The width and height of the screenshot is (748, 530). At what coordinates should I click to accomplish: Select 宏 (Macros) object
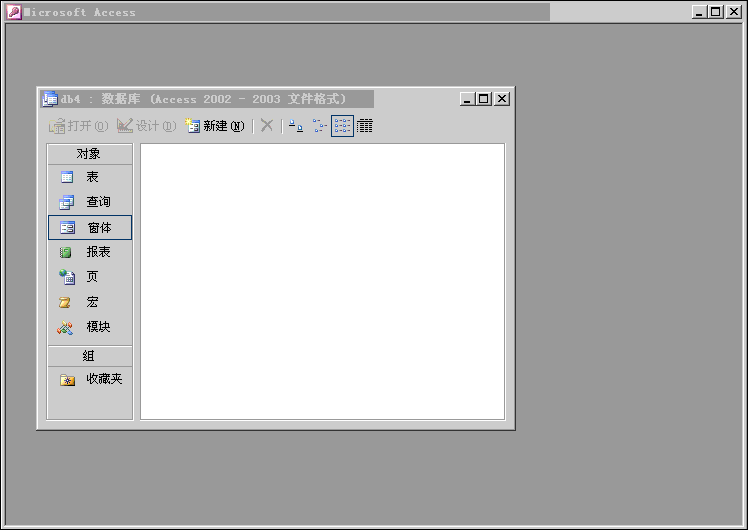pos(90,302)
